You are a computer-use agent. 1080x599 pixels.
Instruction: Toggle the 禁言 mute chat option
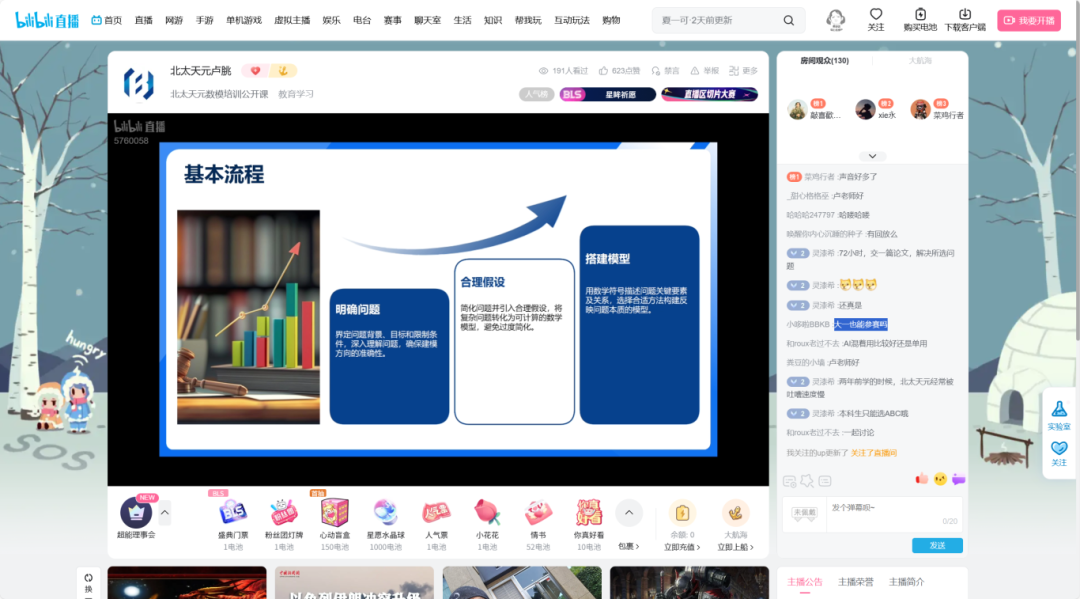[656, 71]
